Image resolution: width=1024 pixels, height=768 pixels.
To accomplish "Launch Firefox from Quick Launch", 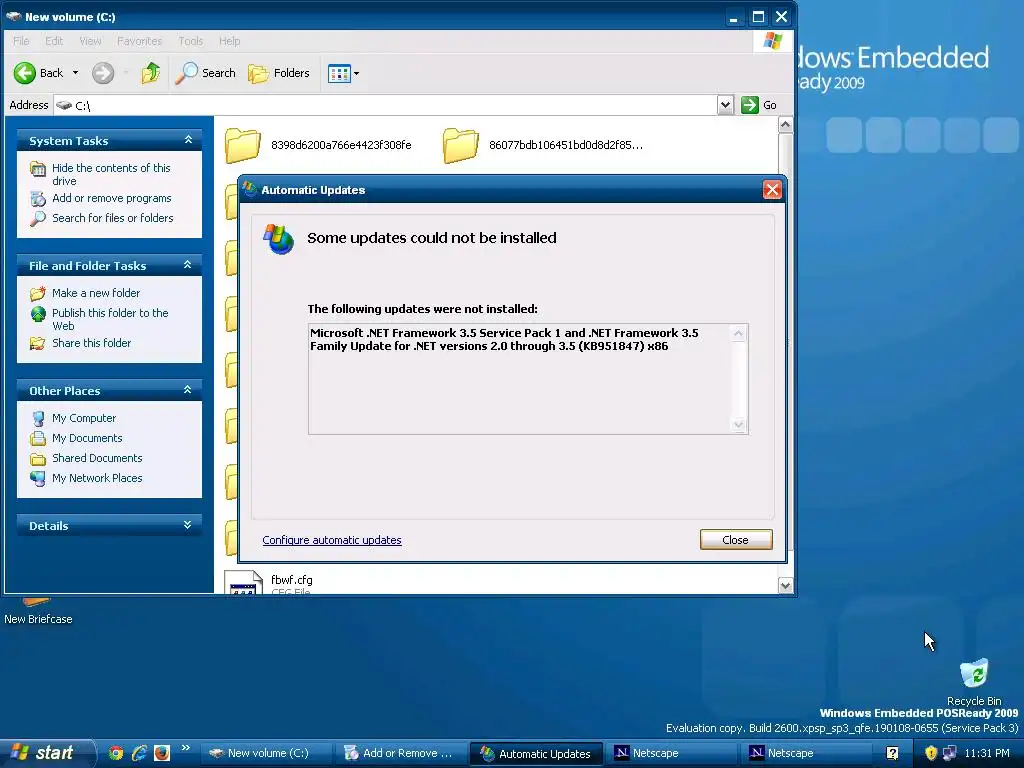I will (162, 753).
